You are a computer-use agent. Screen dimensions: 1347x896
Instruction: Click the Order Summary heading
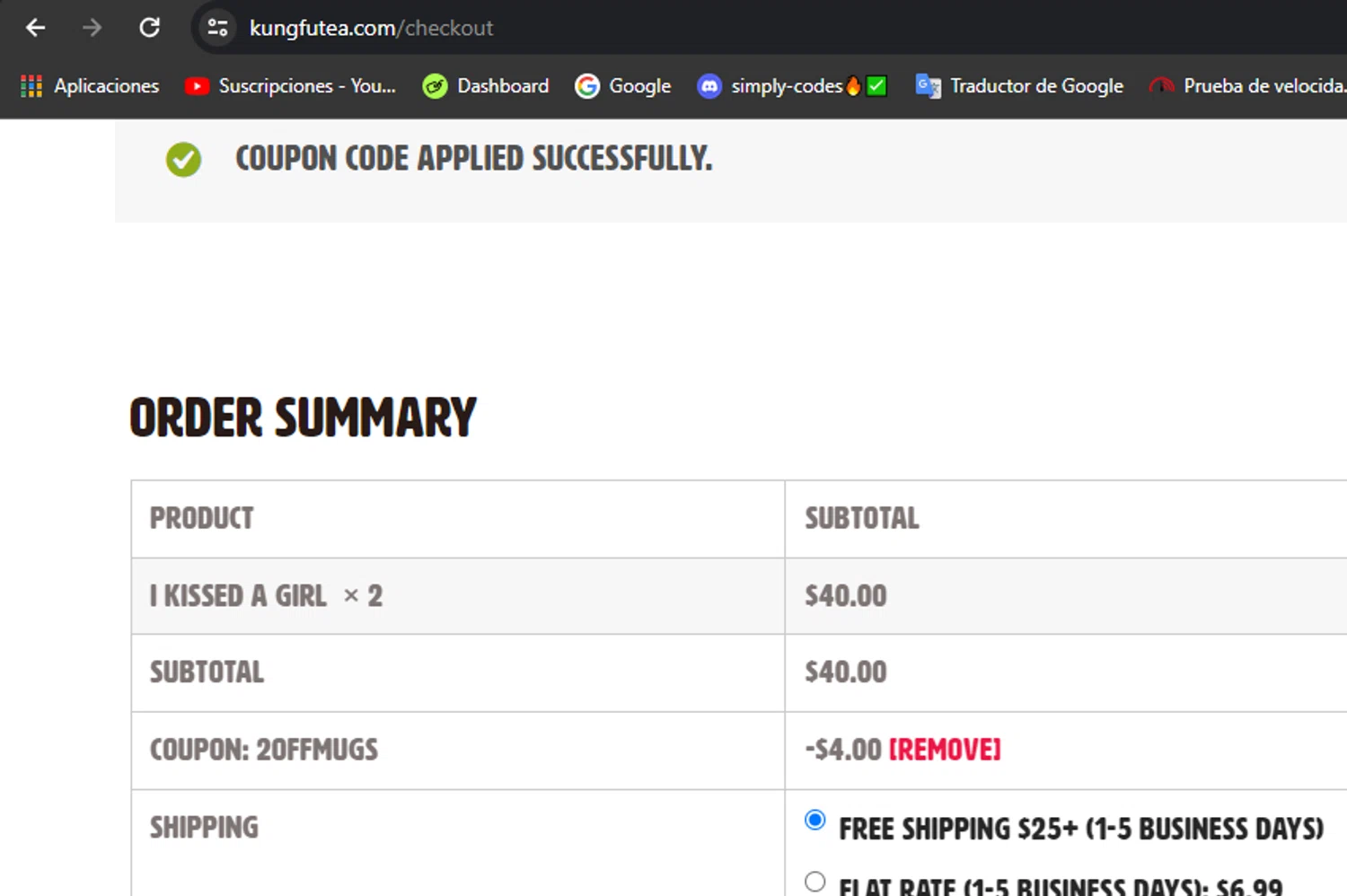pos(303,418)
